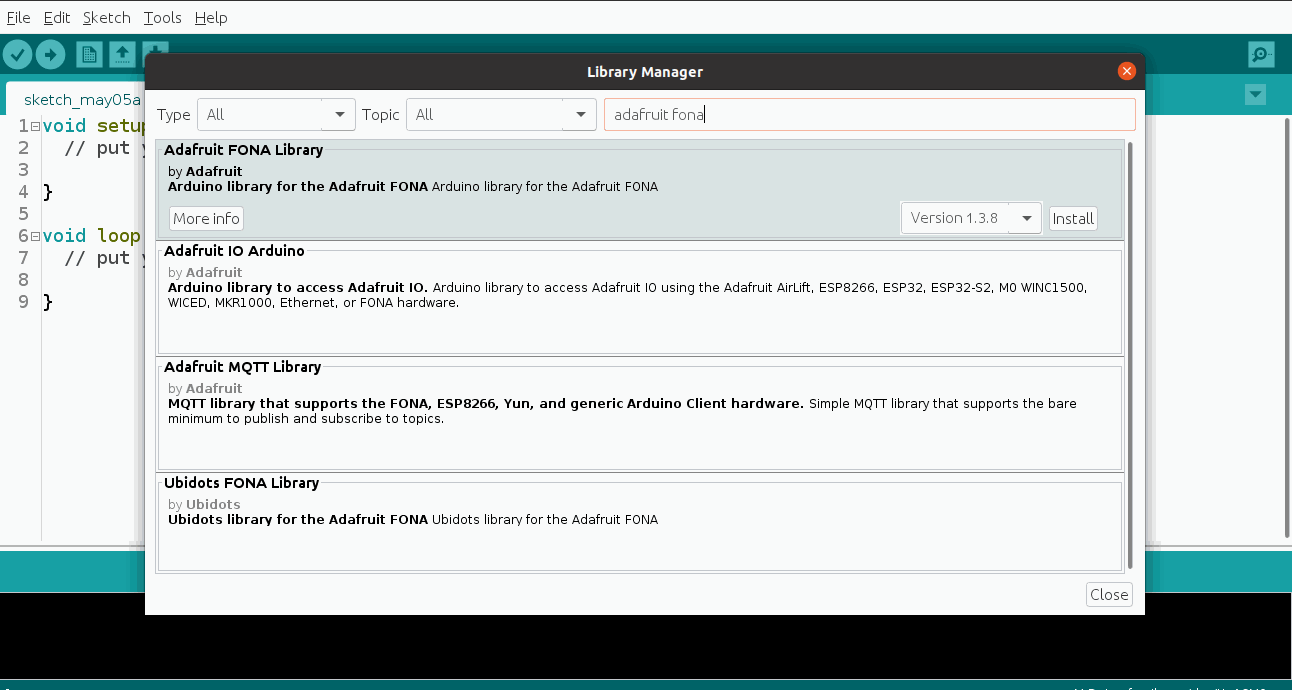Click the Topic label
The width and height of the screenshot is (1292, 690).
tap(380, 115)
